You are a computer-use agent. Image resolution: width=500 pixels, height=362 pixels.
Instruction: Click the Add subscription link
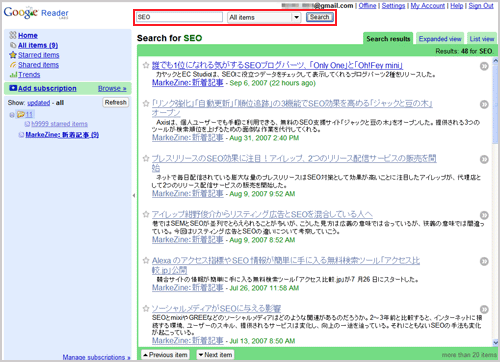point(47,88)
